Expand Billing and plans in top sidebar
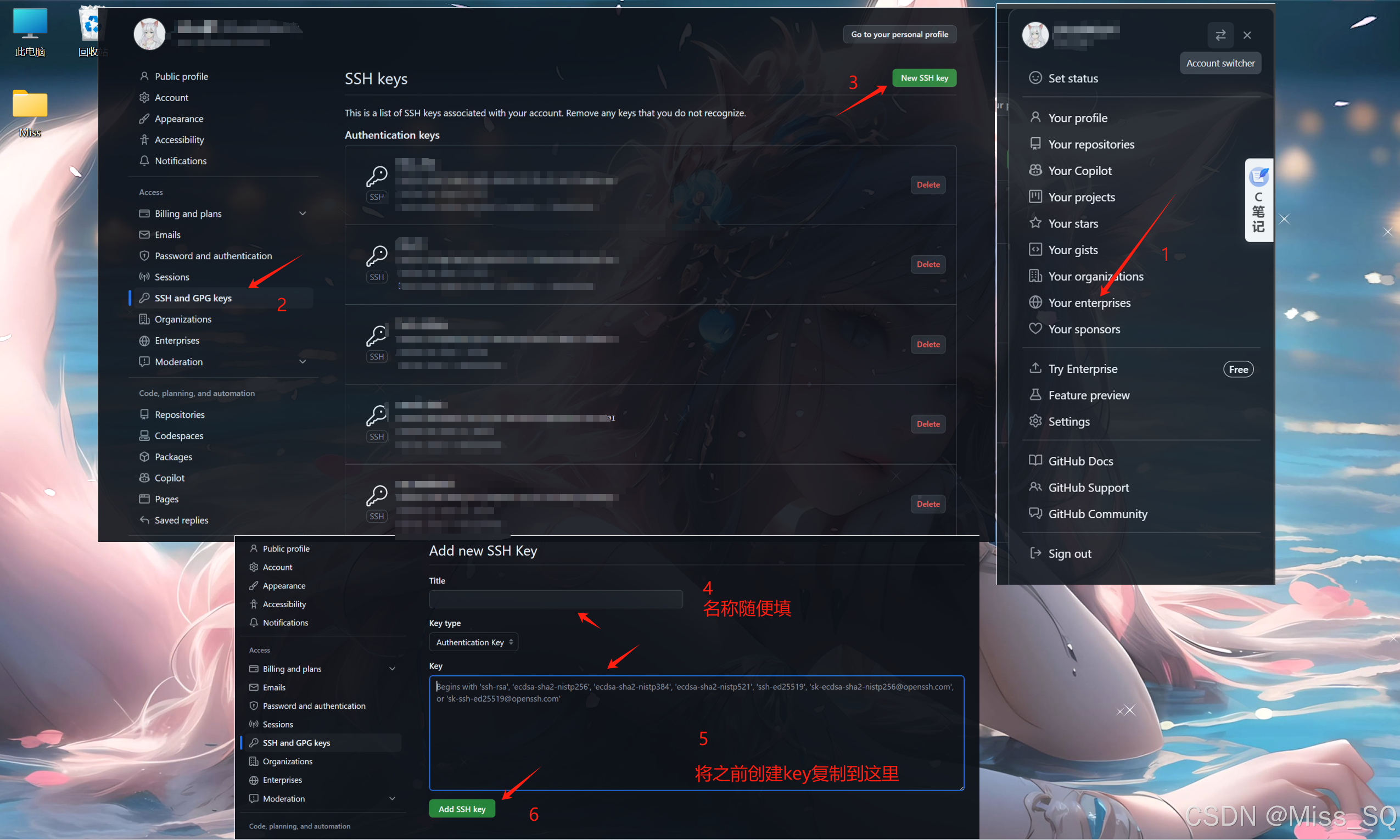The width and height of the screenshot is (1400, 840). (x=302, y=214)
